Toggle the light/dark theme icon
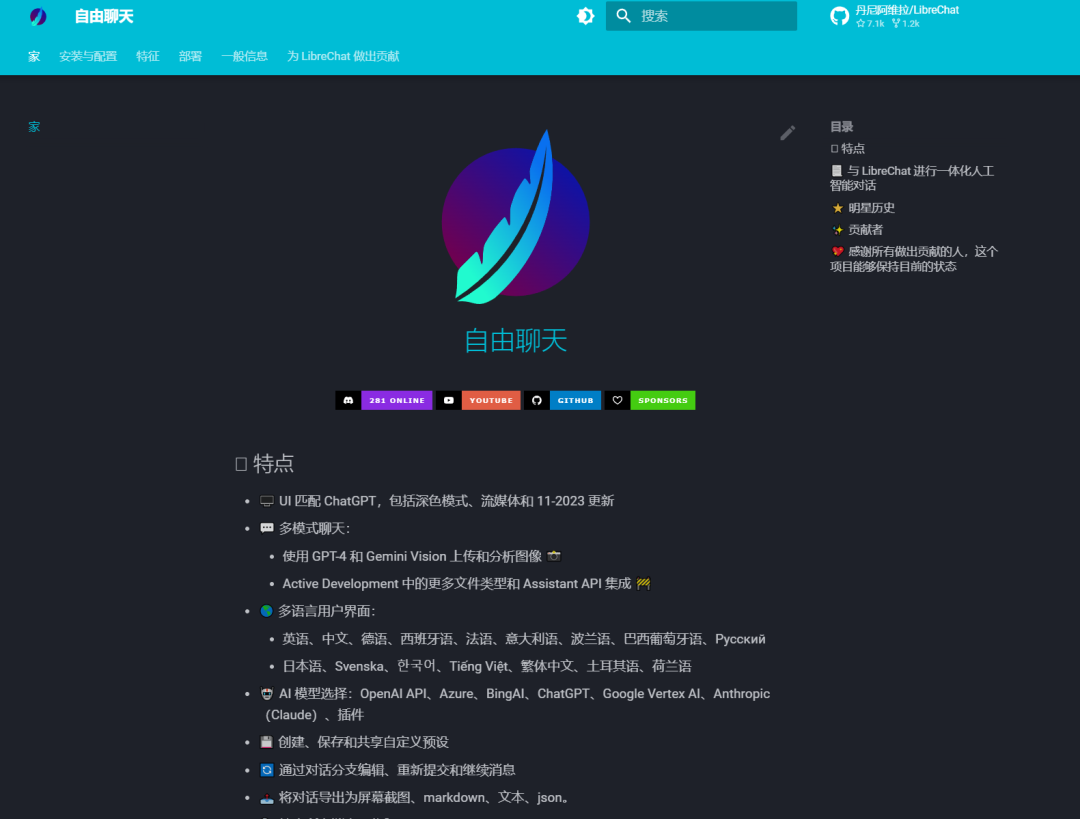The height and width of the screenshot is (819, 1080). [585, 16]
